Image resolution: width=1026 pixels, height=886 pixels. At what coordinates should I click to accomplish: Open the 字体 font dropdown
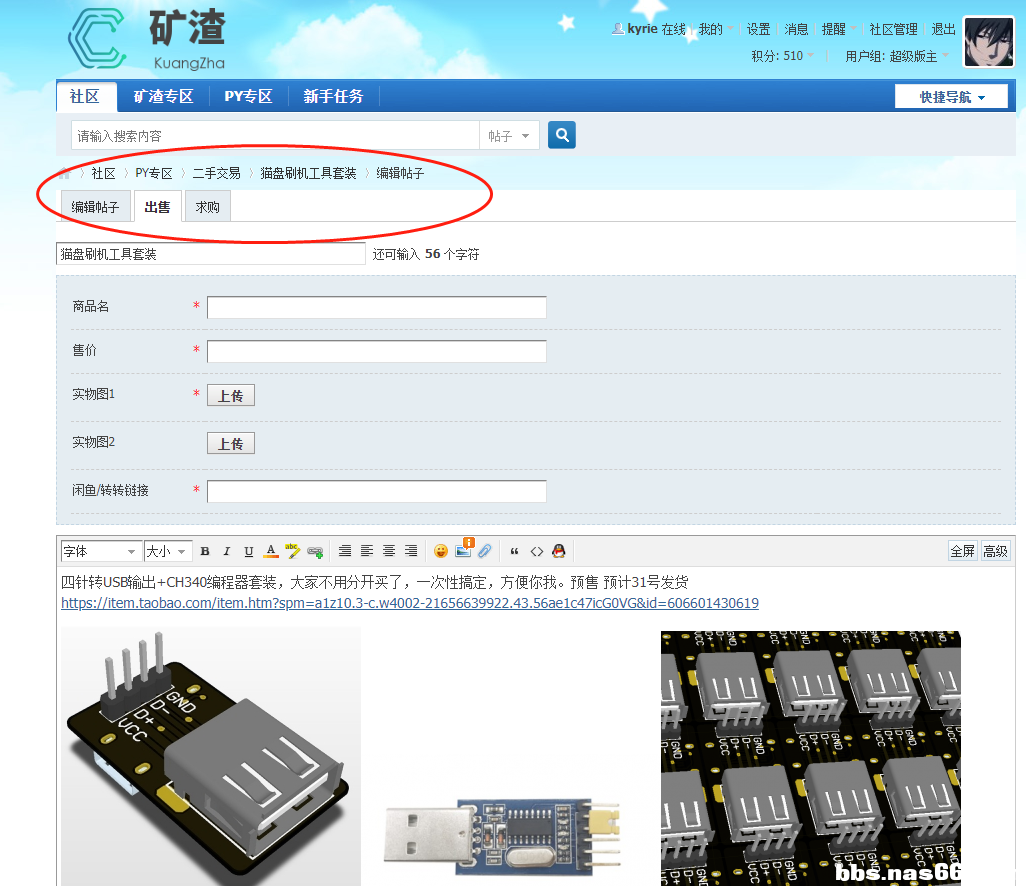(100, 551)
